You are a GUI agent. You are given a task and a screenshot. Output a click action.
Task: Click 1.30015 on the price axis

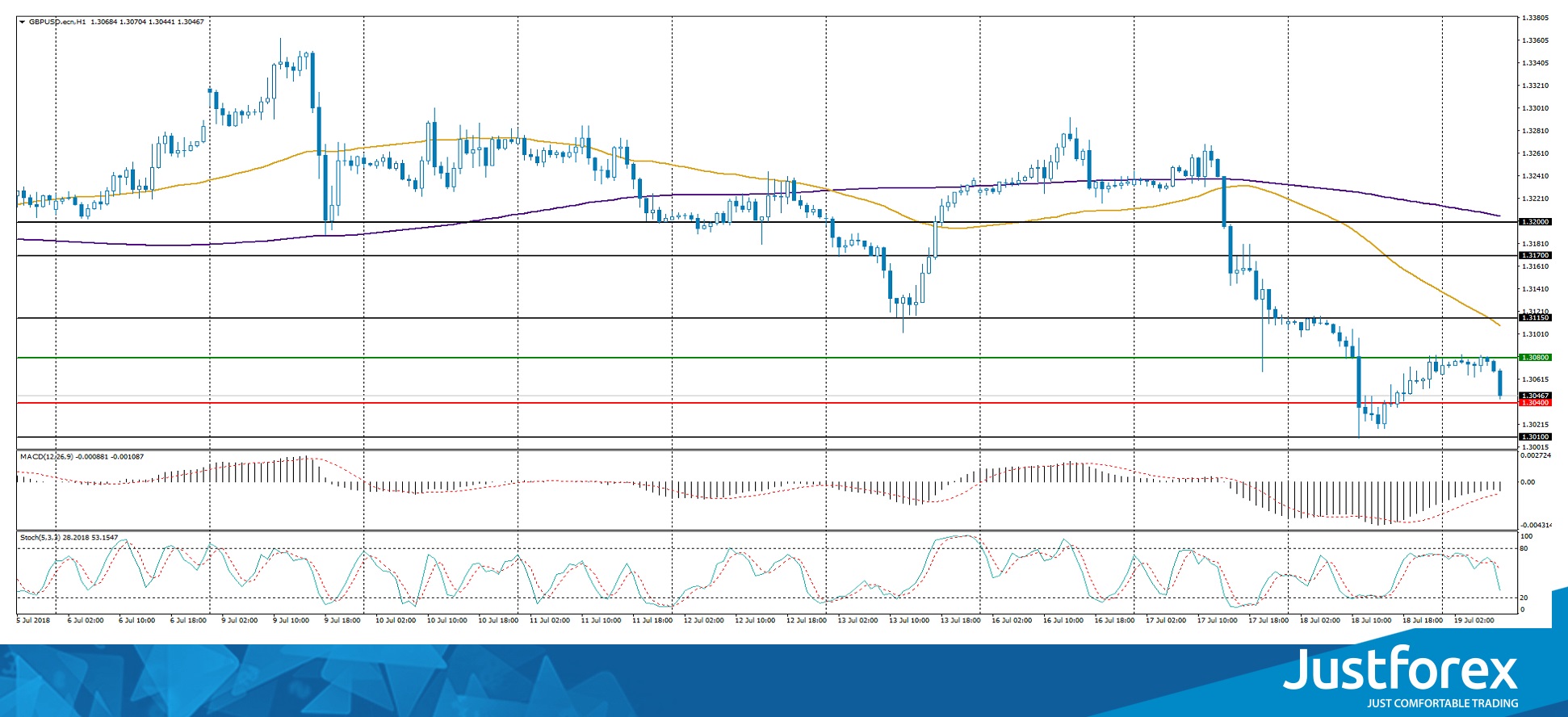[1535, 447]
